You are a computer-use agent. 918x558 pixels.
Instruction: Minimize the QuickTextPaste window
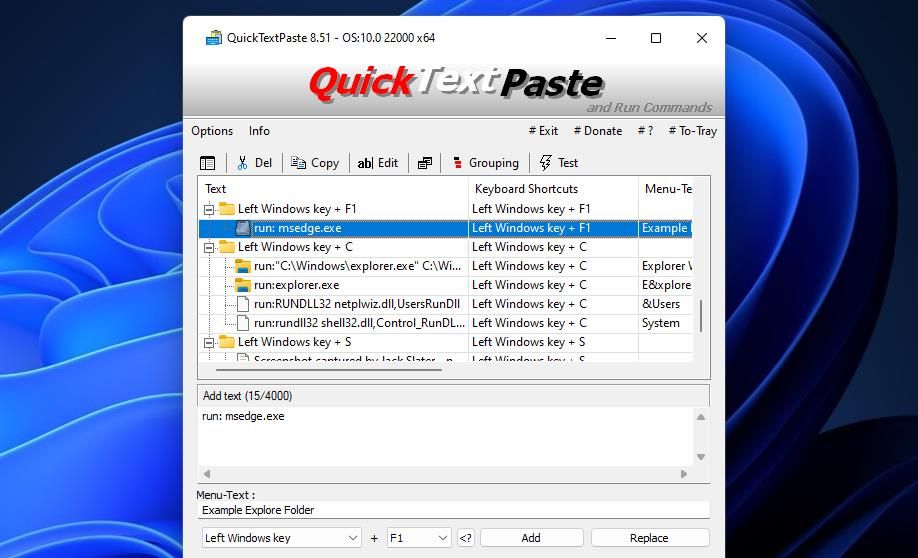point(611,38)
